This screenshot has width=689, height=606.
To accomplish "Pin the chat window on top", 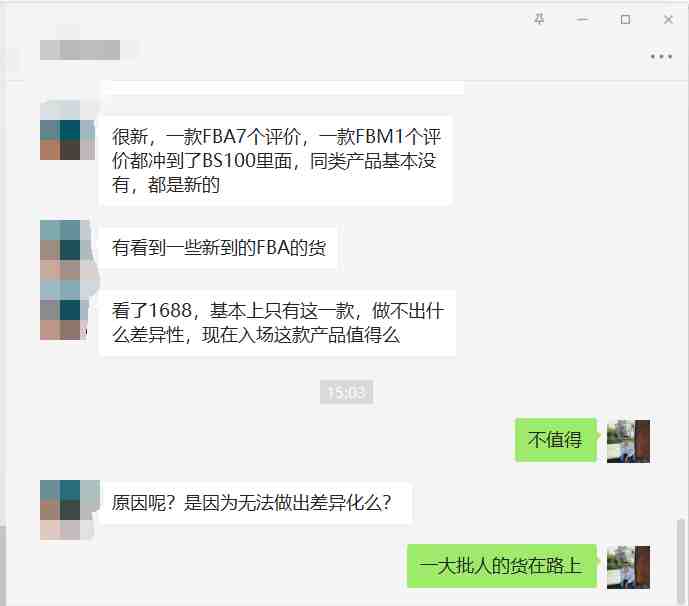I will tap(539, 19).
